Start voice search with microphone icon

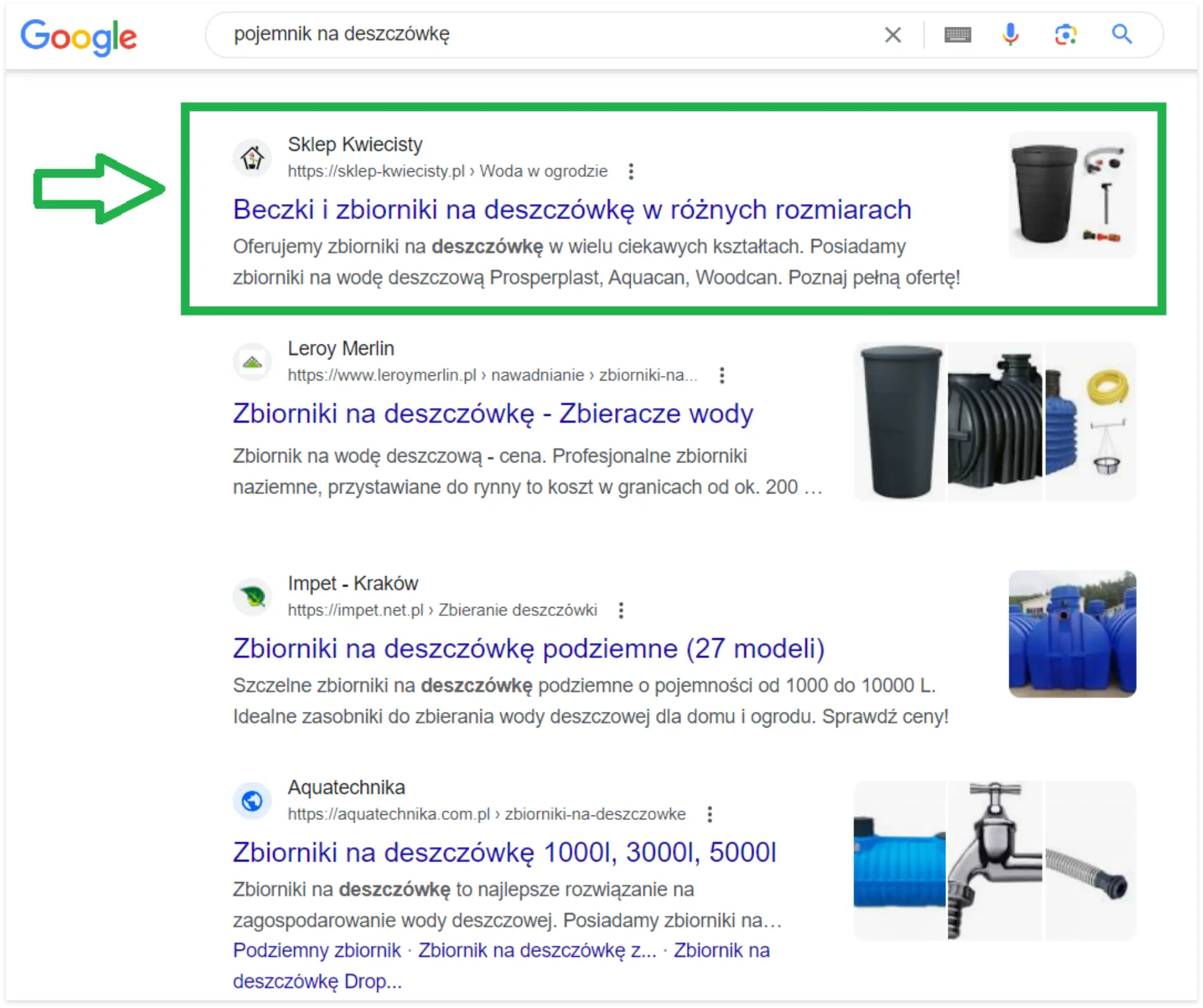1010,35
